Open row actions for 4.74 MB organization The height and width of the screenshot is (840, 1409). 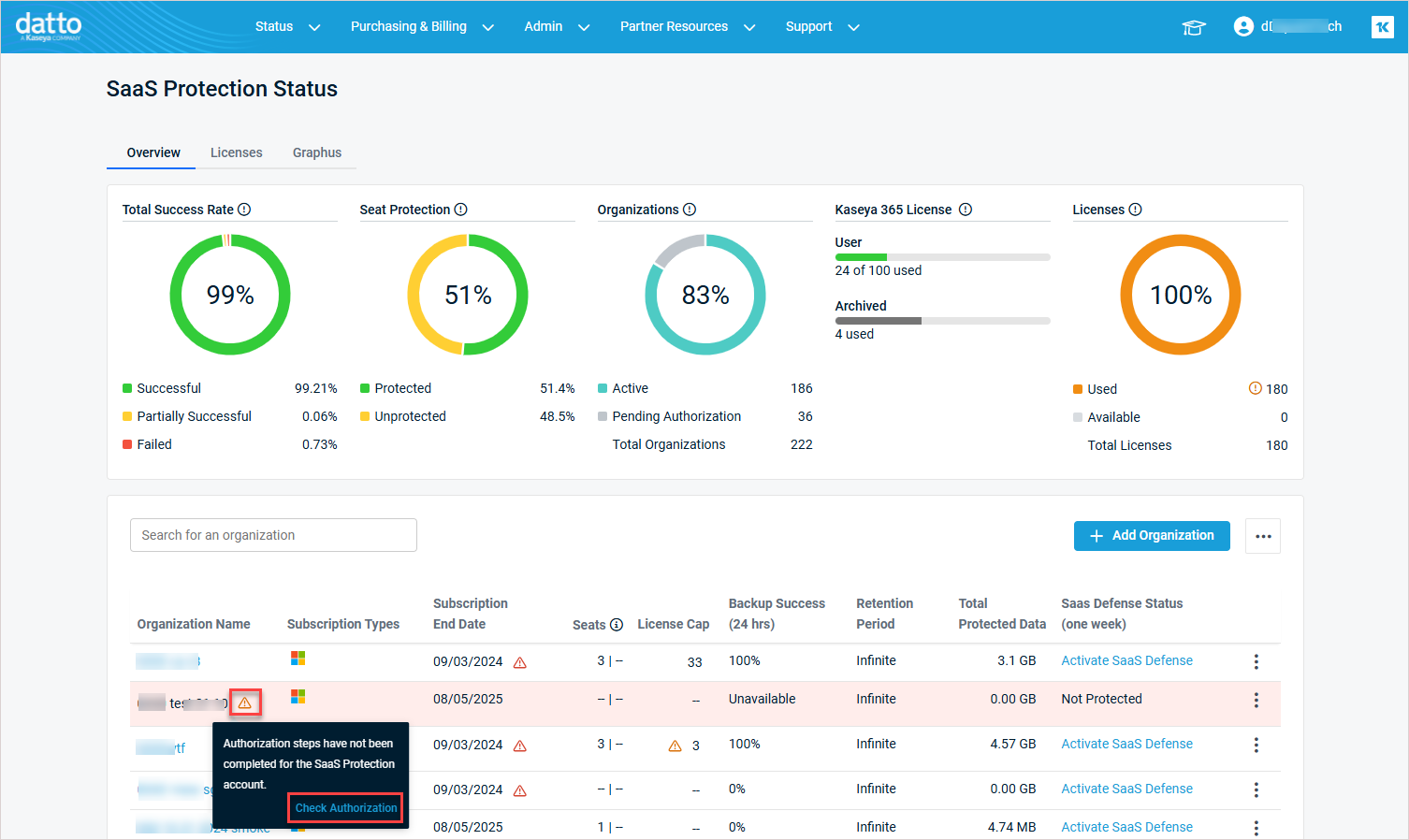point(1256,828)
